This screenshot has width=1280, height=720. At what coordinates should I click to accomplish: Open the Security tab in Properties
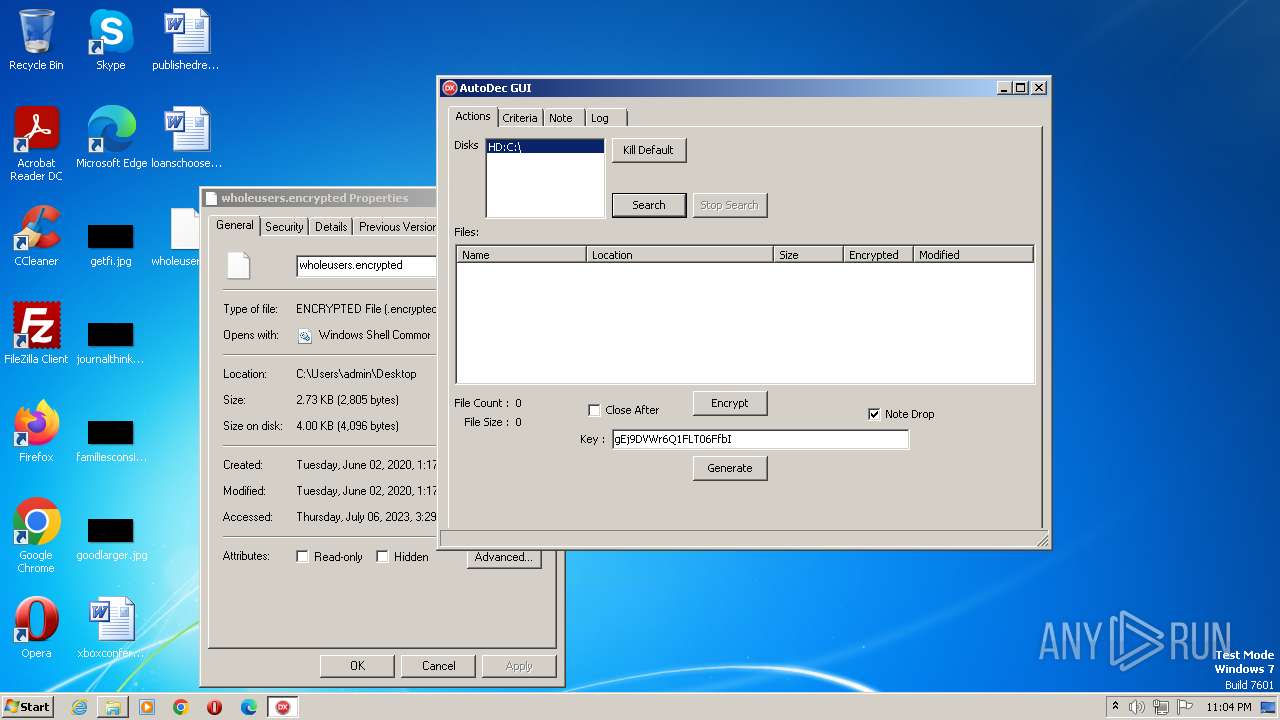(284, 227)
